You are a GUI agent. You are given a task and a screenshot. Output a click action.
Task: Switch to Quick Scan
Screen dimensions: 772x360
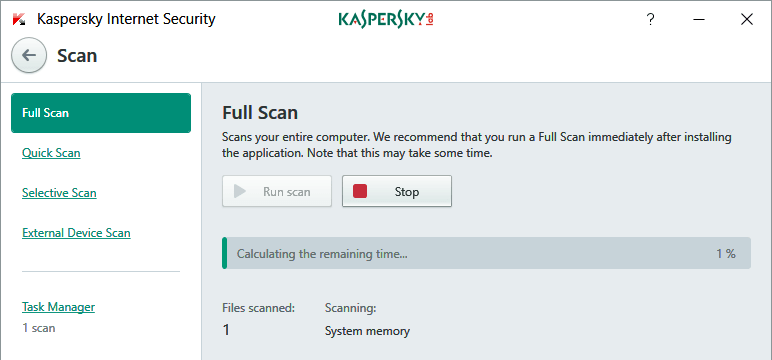point(51,153)
